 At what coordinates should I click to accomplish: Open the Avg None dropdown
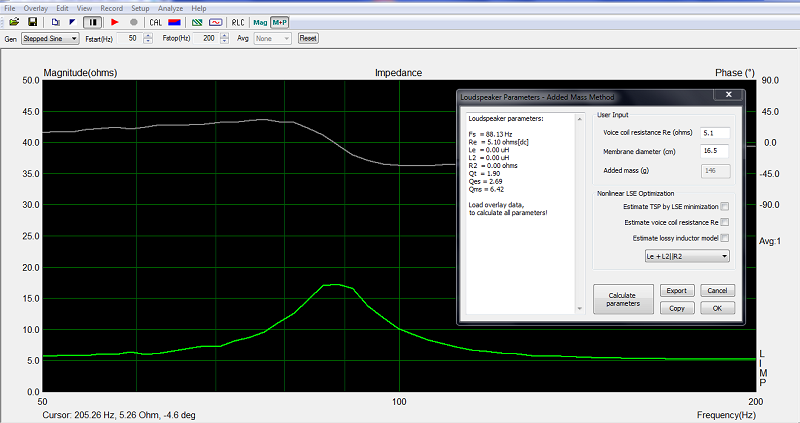click(x=272, y=39)
